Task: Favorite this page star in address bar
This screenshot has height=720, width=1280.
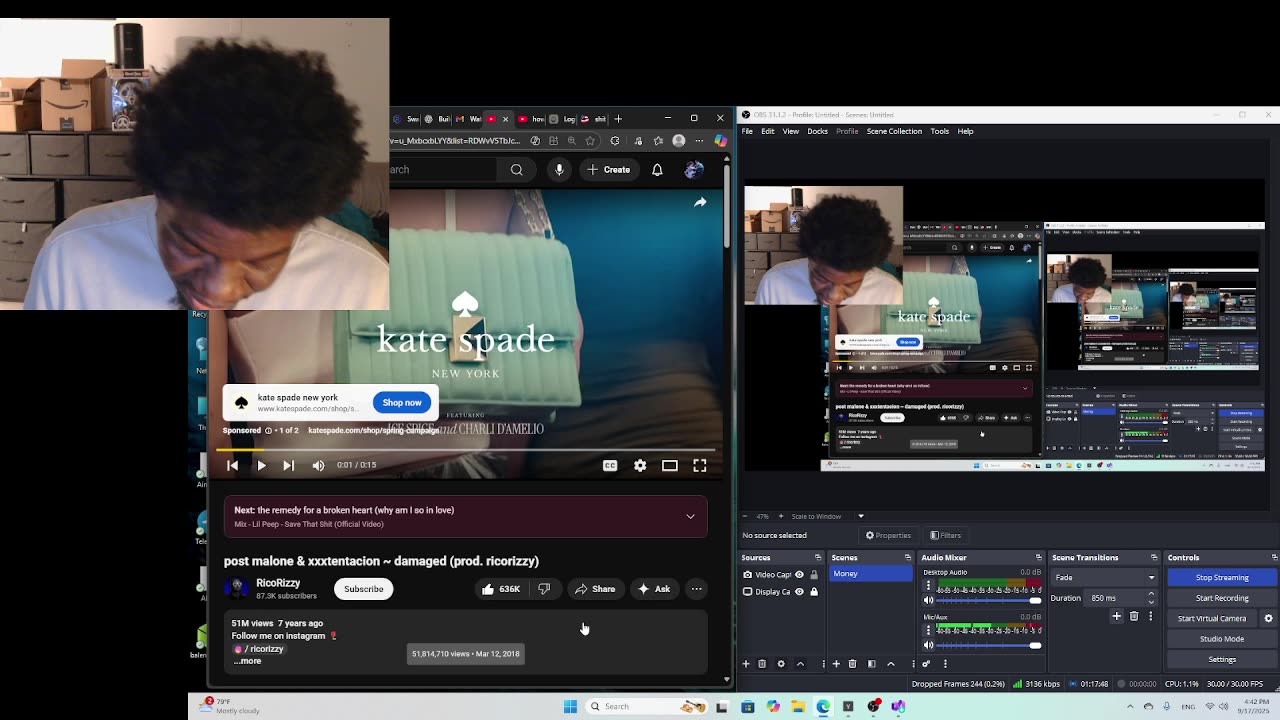Action: click(x=591, y=141)
